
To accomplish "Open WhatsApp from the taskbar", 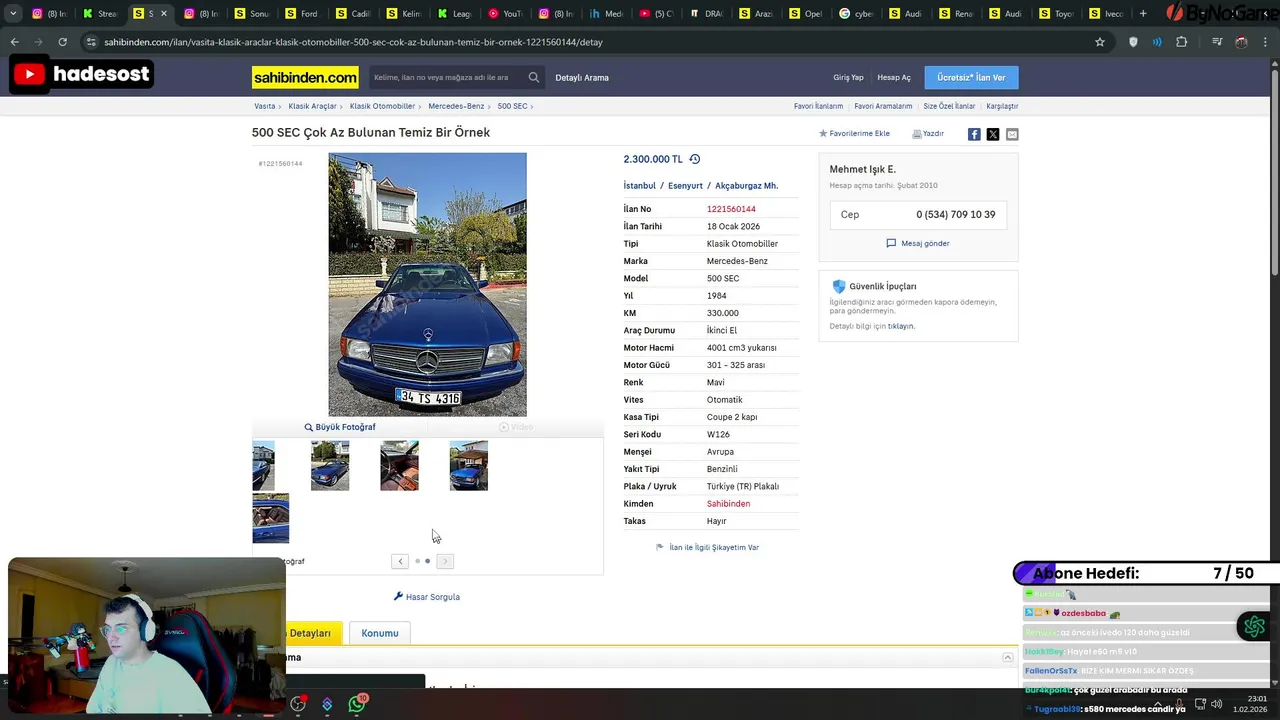I will (x=357, y=705).
